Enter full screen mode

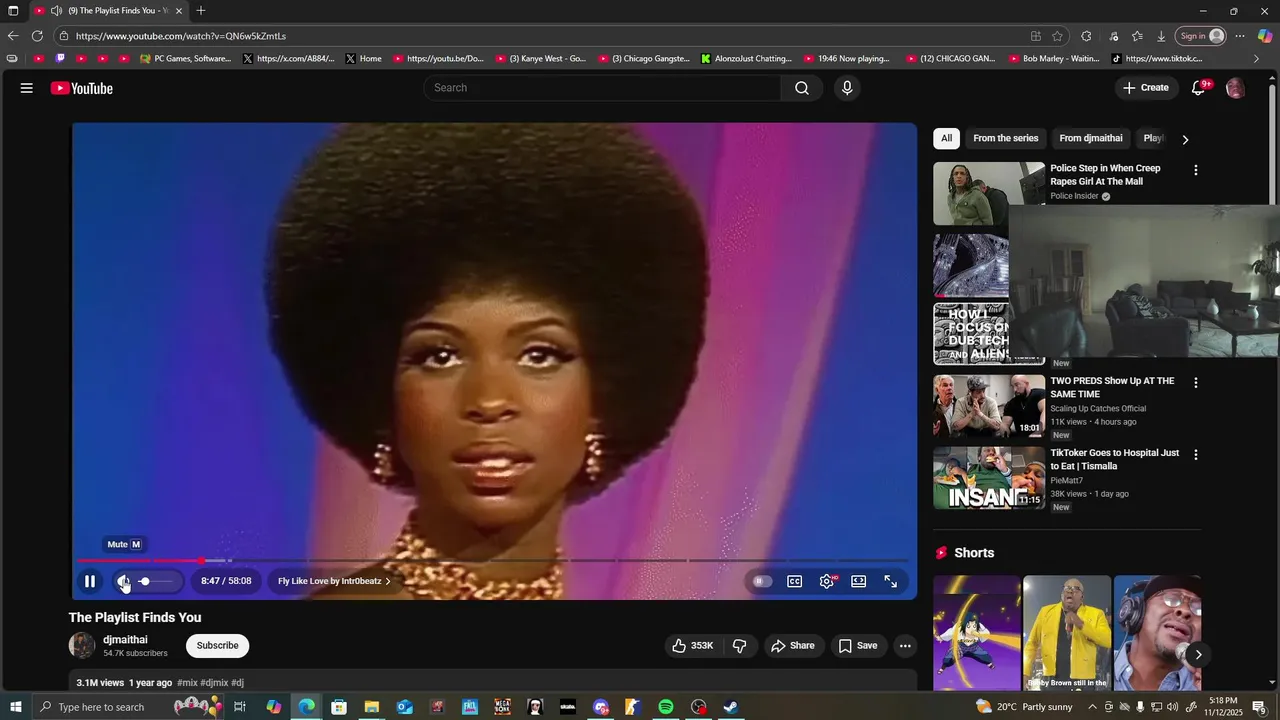891,581
